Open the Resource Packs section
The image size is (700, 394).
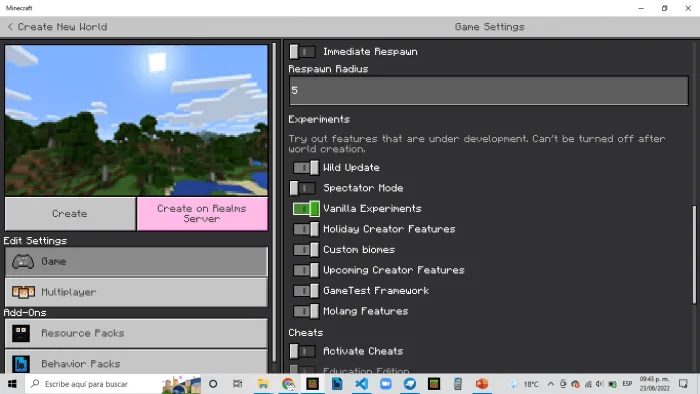(136, 333)
